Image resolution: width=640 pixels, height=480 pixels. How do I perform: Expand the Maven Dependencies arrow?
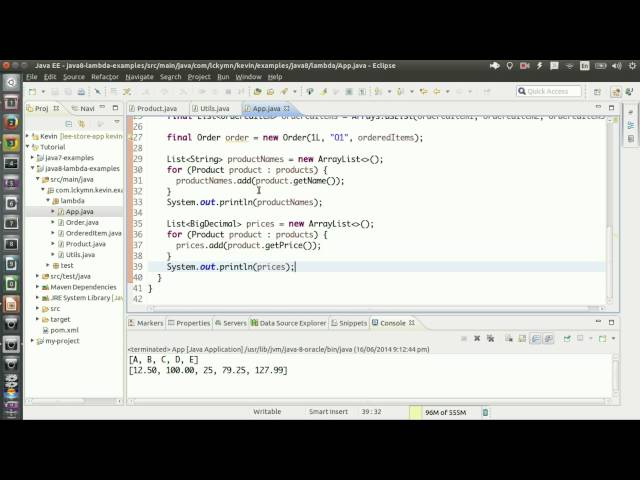pyautogui.click(x=38, y=287)
